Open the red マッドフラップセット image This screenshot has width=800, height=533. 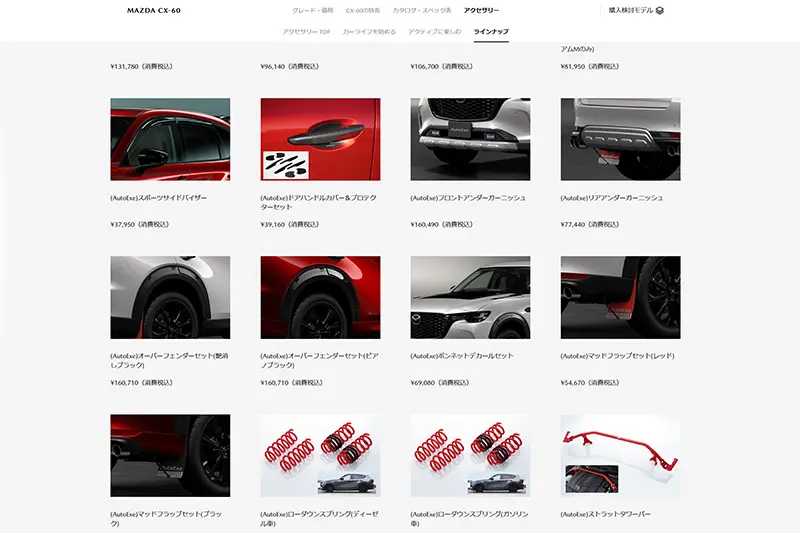620,297
